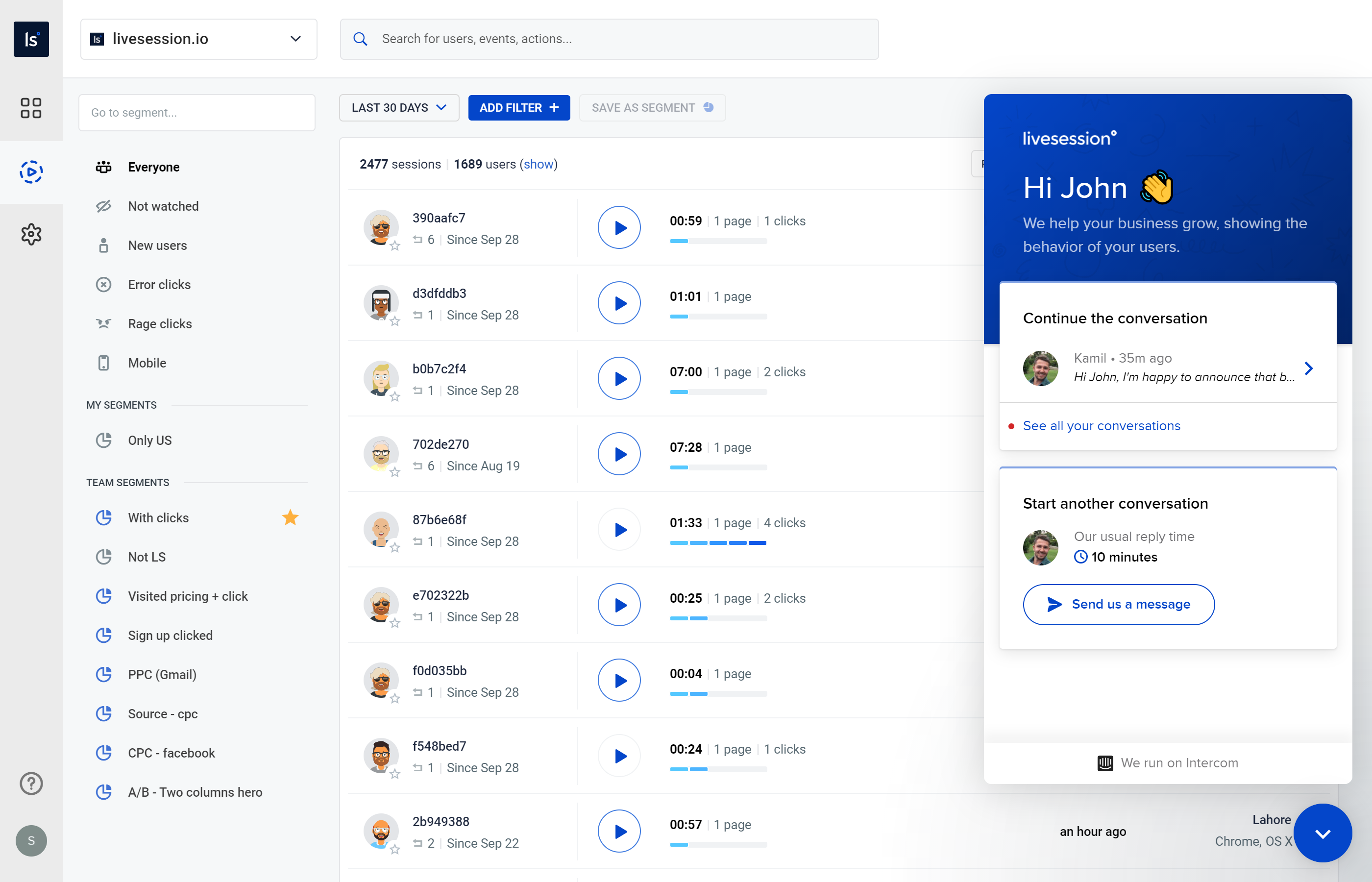This screenshot has height=882, width=1372.
Task: Open the livesession.io project selector
Action: click(x=198, y=38)
